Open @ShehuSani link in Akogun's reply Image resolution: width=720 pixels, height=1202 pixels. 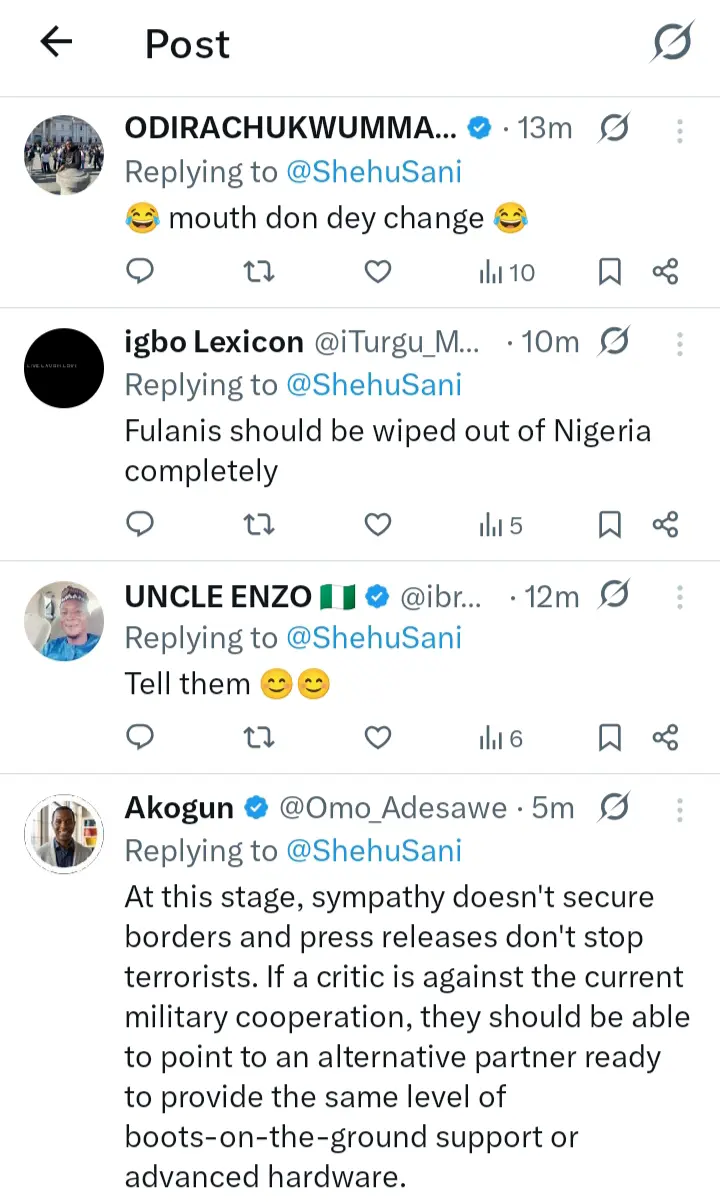[374, 850]
